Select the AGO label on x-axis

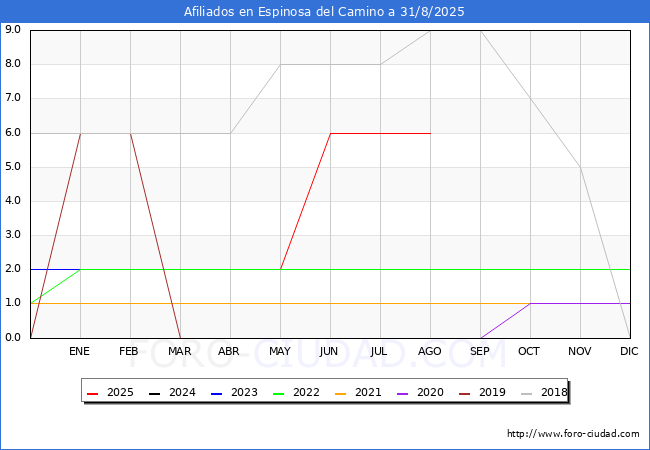pyautogui.click(x=430, y=352)
